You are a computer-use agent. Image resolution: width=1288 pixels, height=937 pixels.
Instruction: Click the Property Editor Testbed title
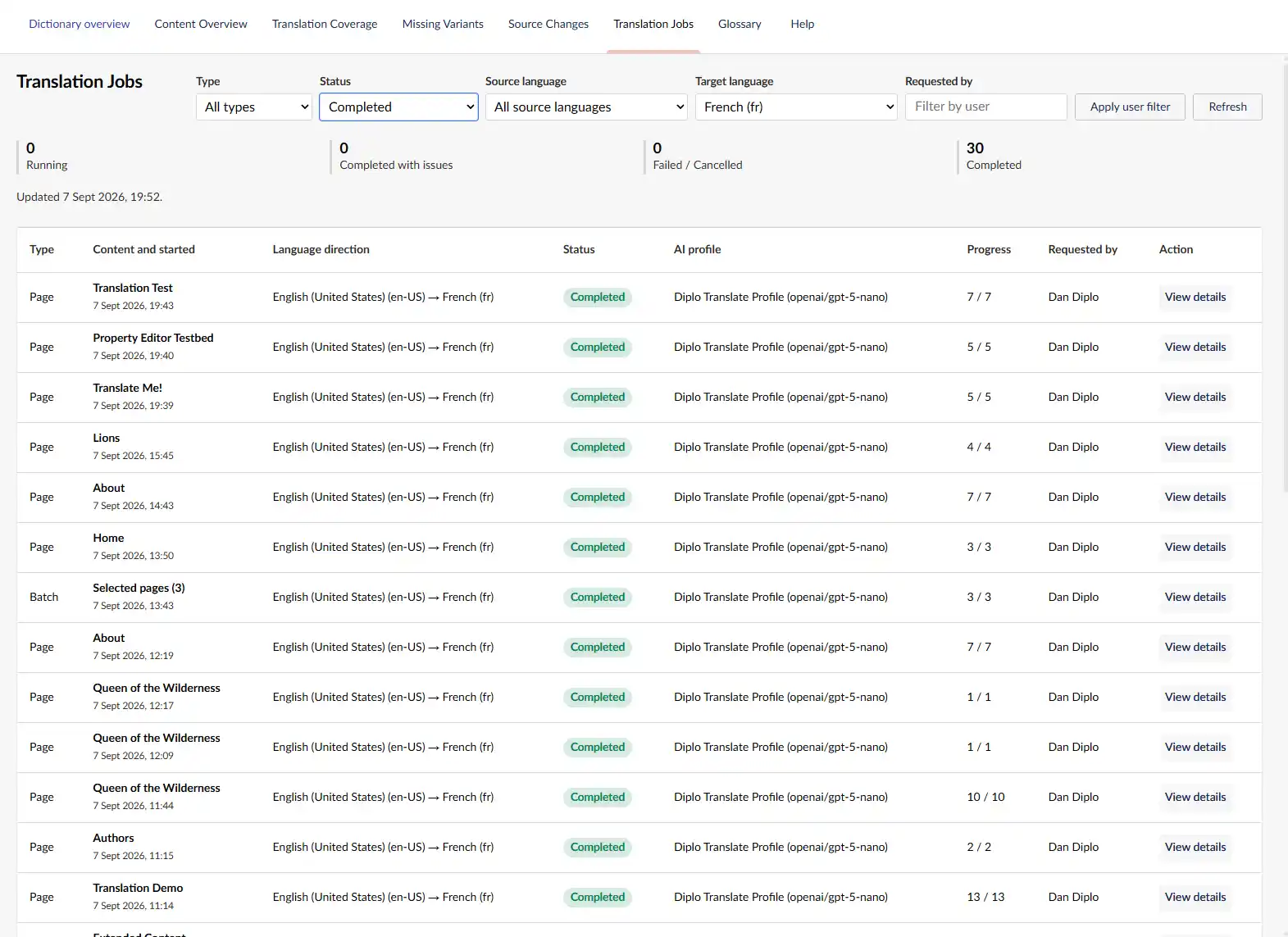click(153, 338)
